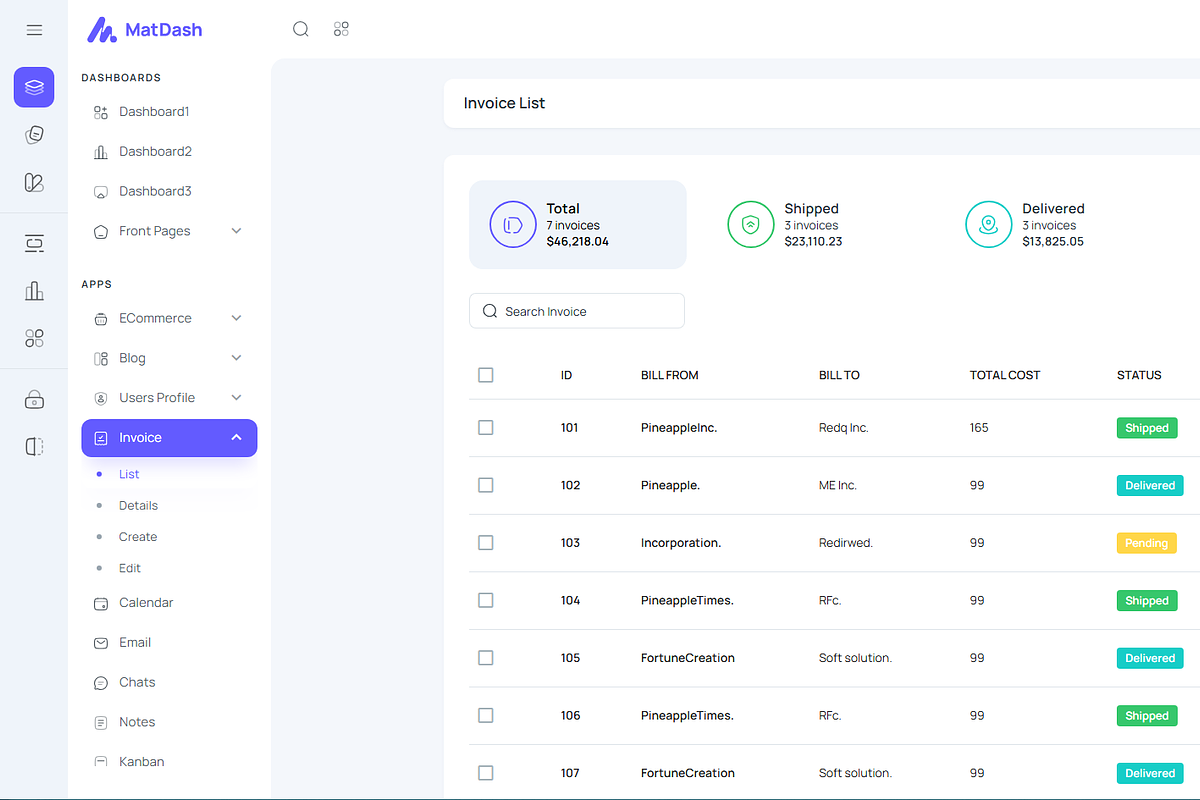The height and width of the screenshot is (800, 1200).
Task: Check the box for invoice 102
Action: pos(486,485)
